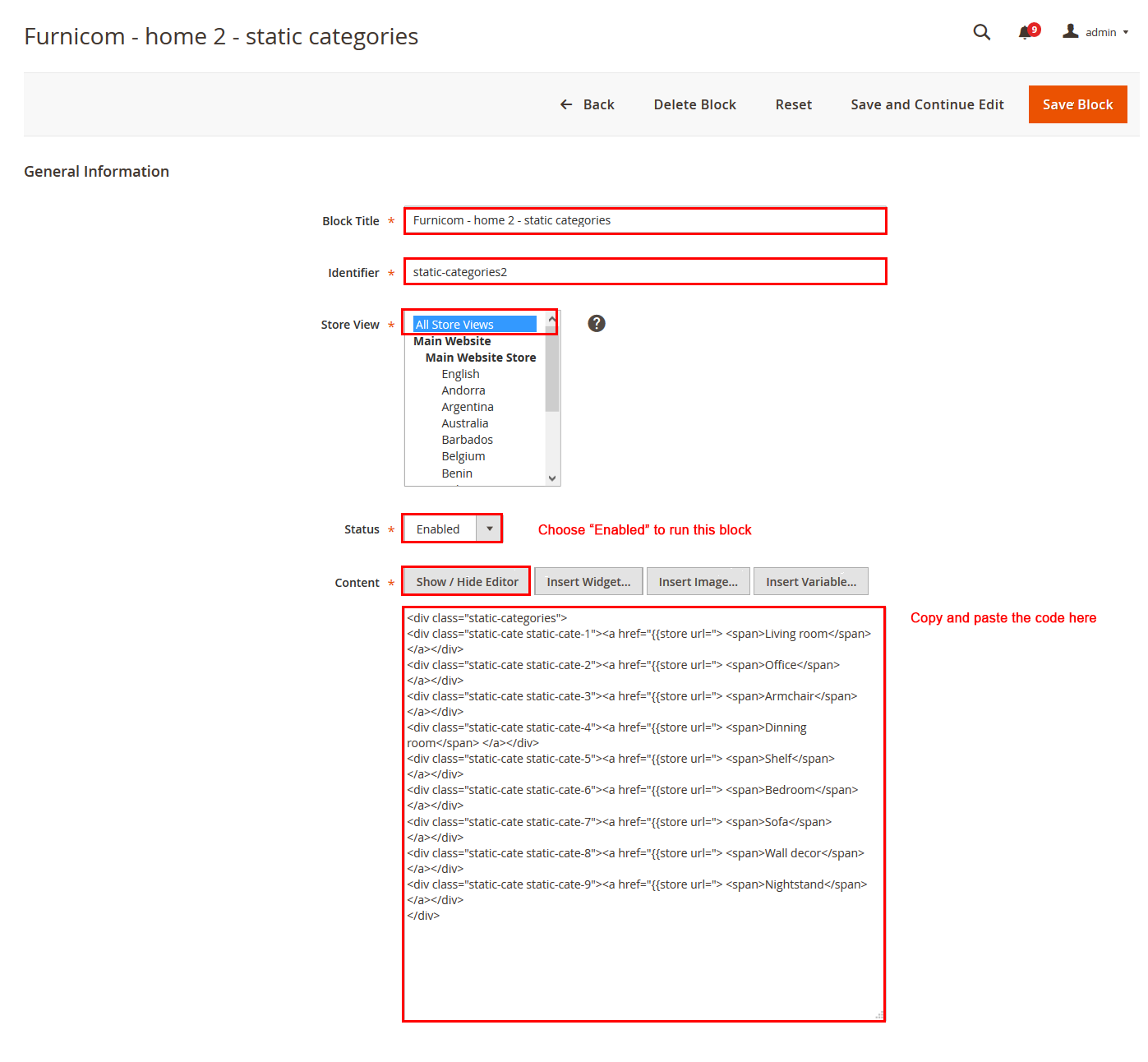Click the admin user account icon
Viewport: 1148px width, 1062px height.
pos(1070,31)
